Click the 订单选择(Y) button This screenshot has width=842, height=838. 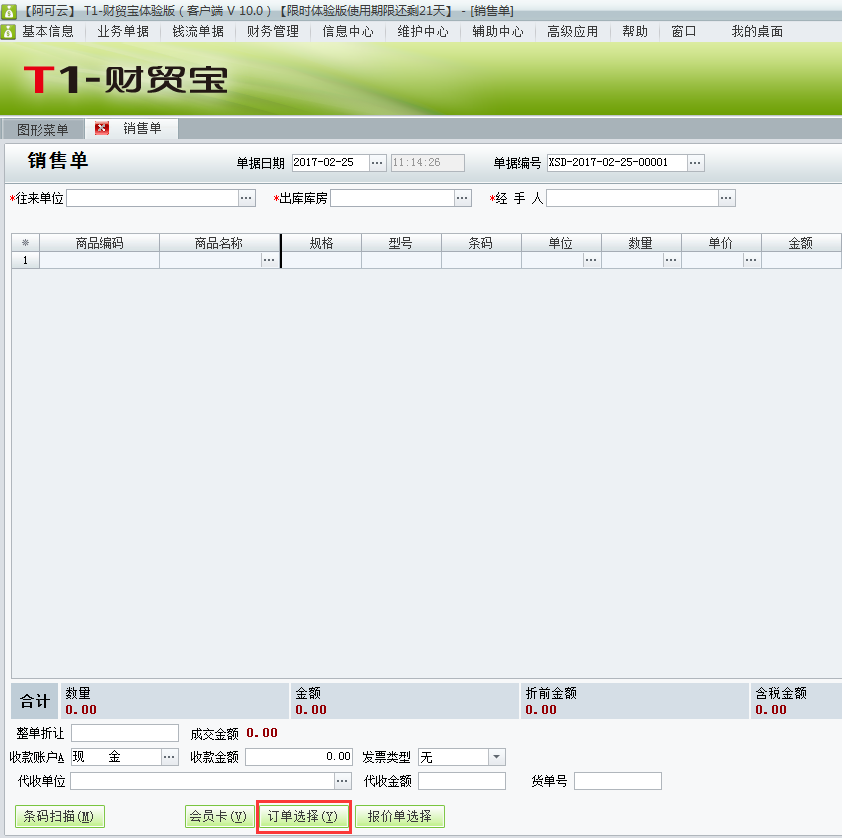303,816
